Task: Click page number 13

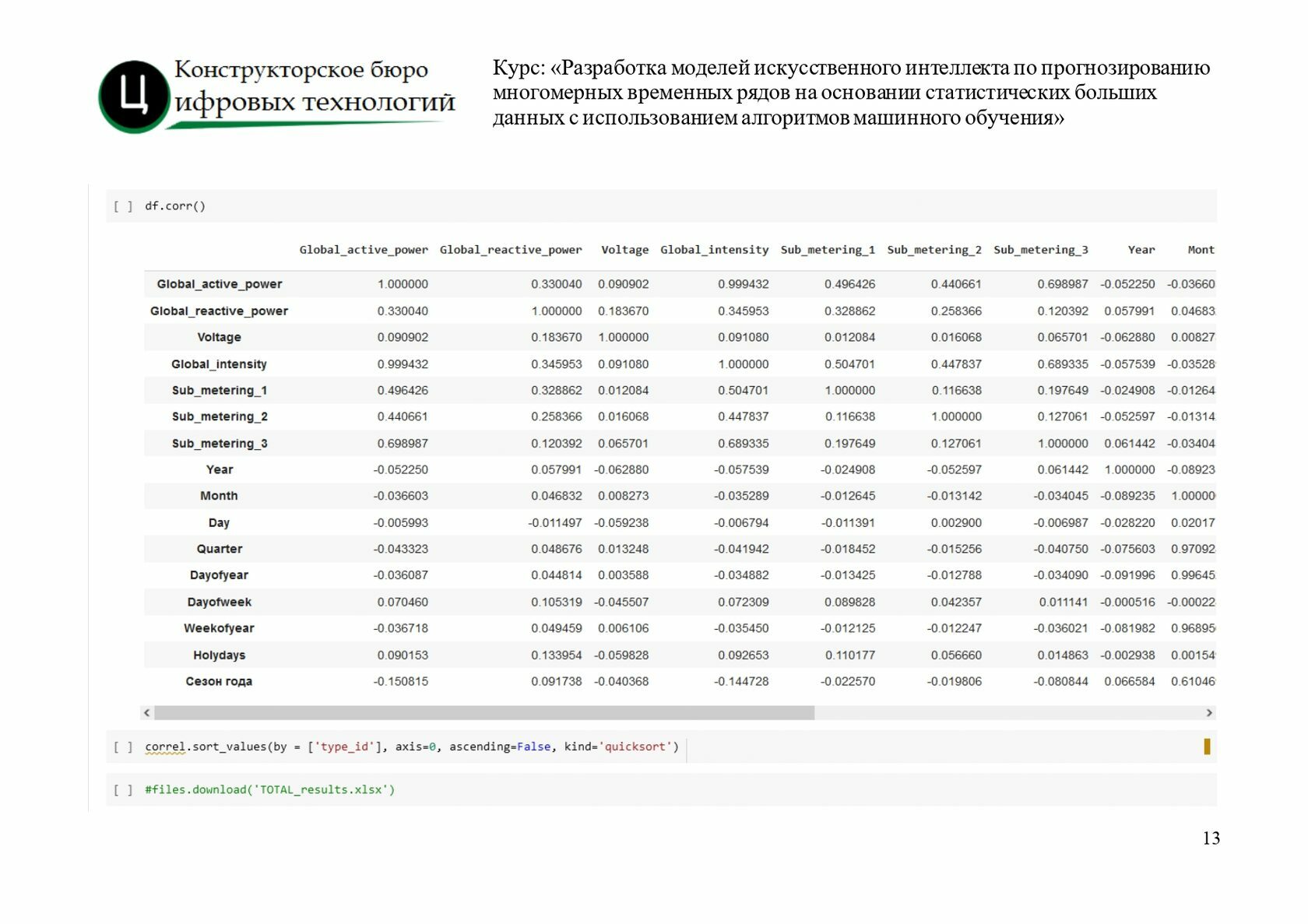Action: pos(1211,838)
